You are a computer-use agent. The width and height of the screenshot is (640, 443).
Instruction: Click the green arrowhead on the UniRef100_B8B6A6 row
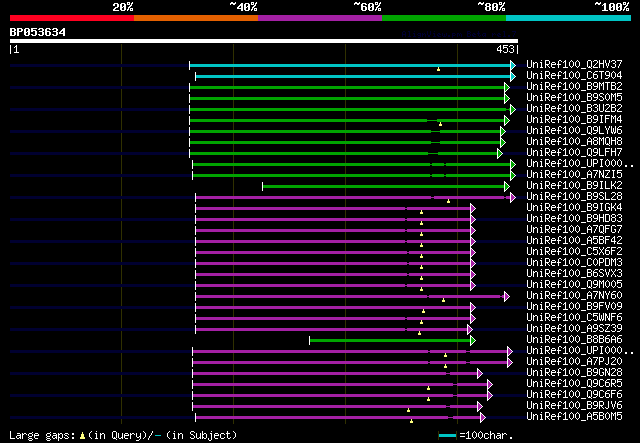[473, 341]
